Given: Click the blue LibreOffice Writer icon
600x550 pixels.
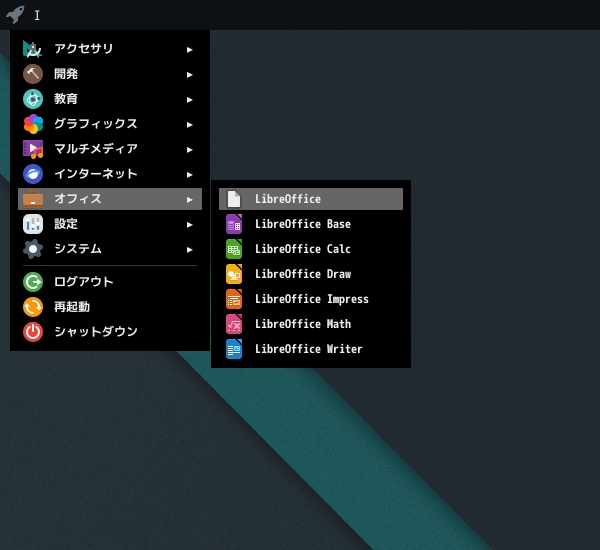Looking at the screenshot, I should coord(234,349).
